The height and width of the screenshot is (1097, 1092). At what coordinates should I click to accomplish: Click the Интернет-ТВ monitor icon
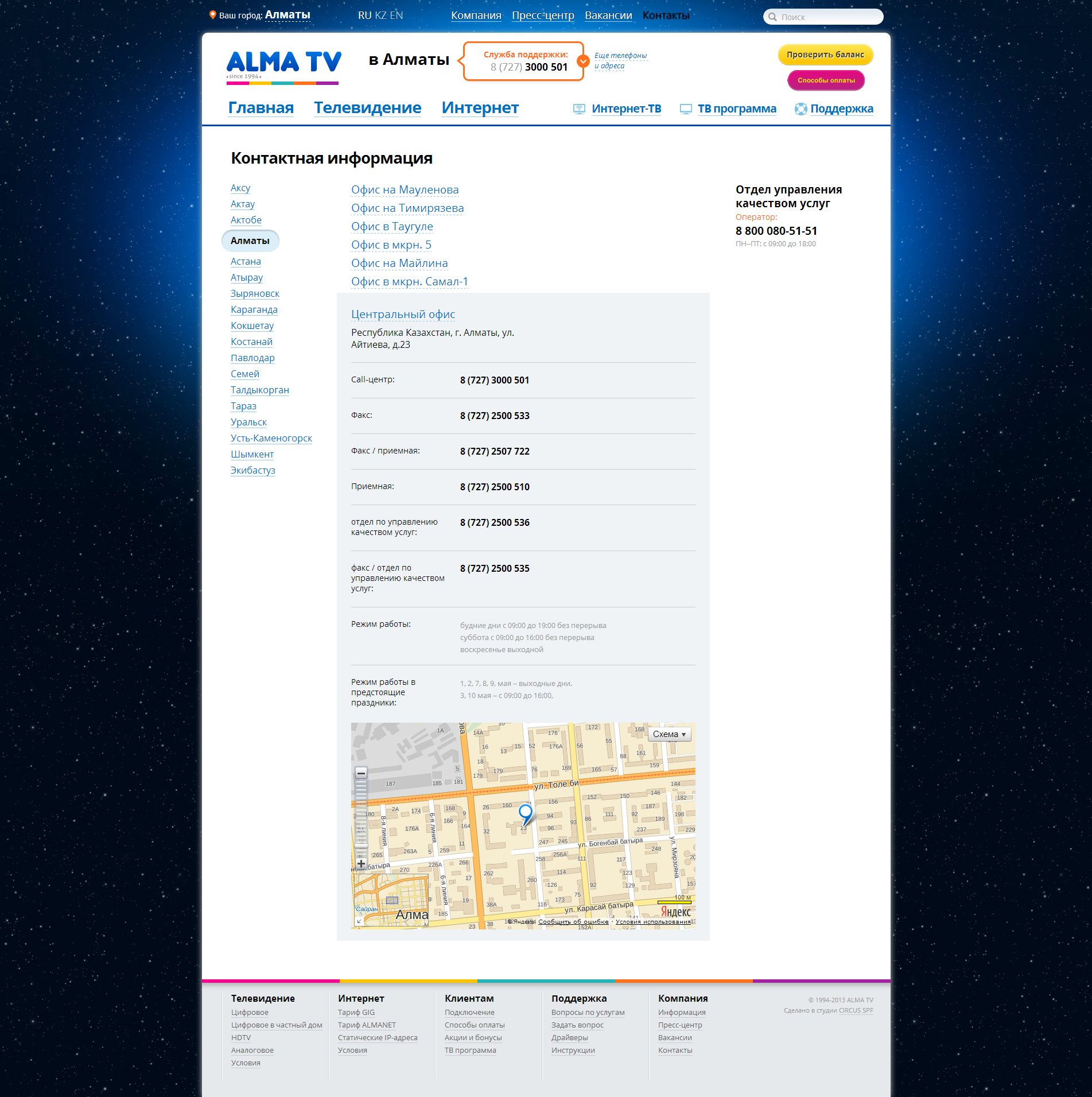tap(579, 109)
